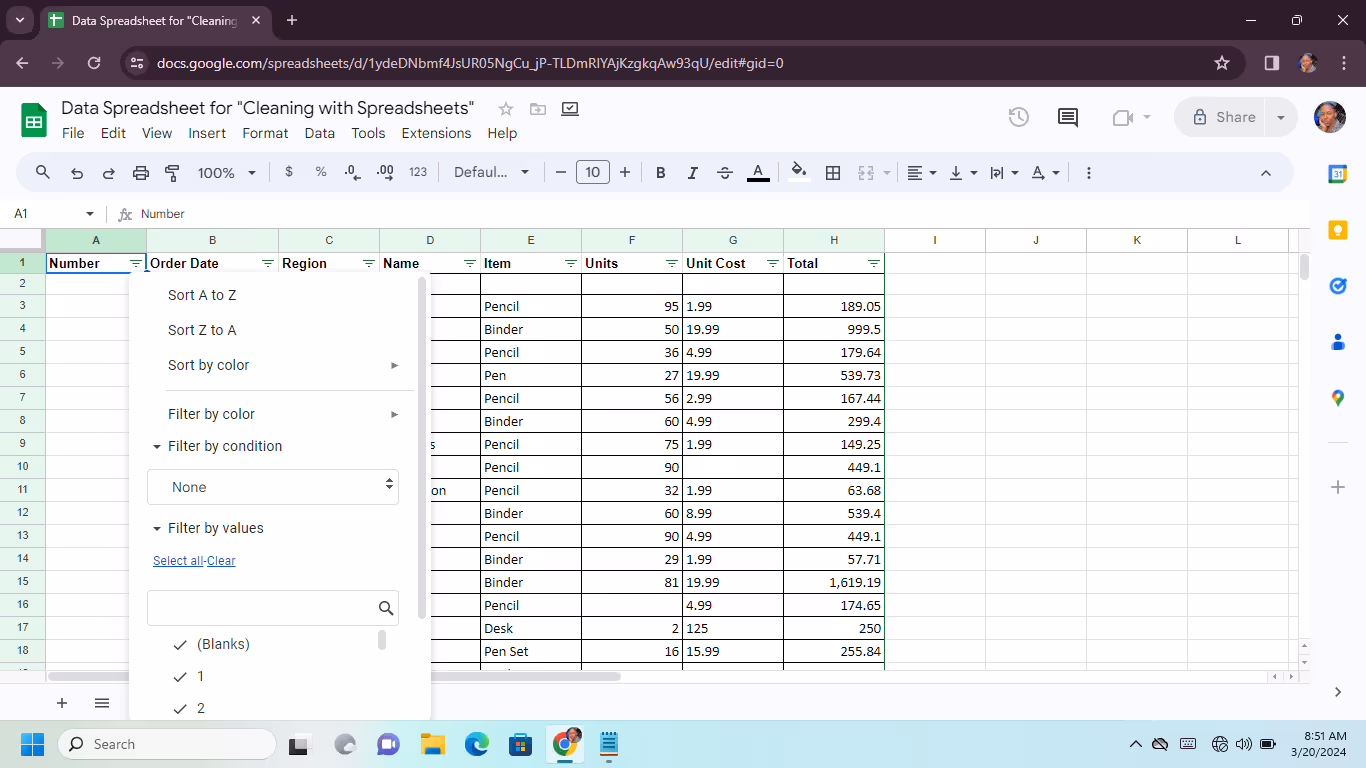Apply percent format from the toolbar
This screenshot has width=1366, height=768.
coord(320,172)
